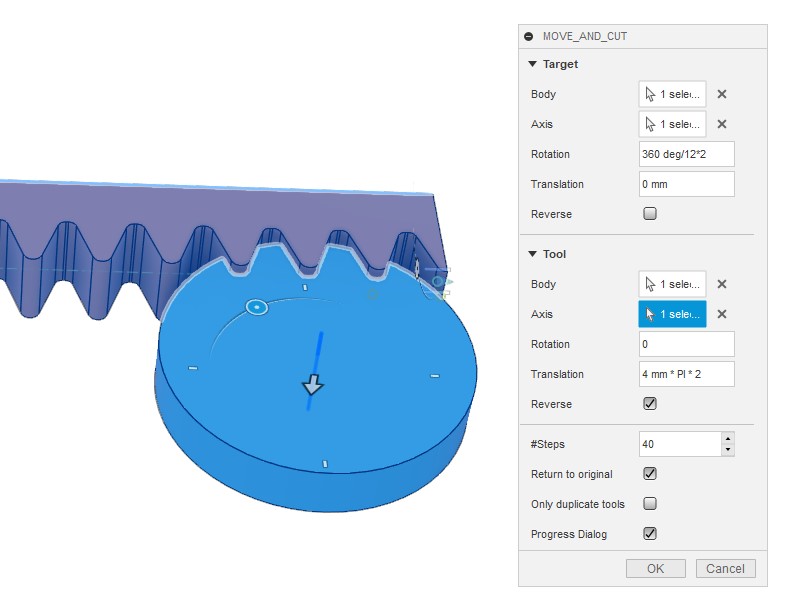Increase #Steps with the up arrow

coord(727,438)
